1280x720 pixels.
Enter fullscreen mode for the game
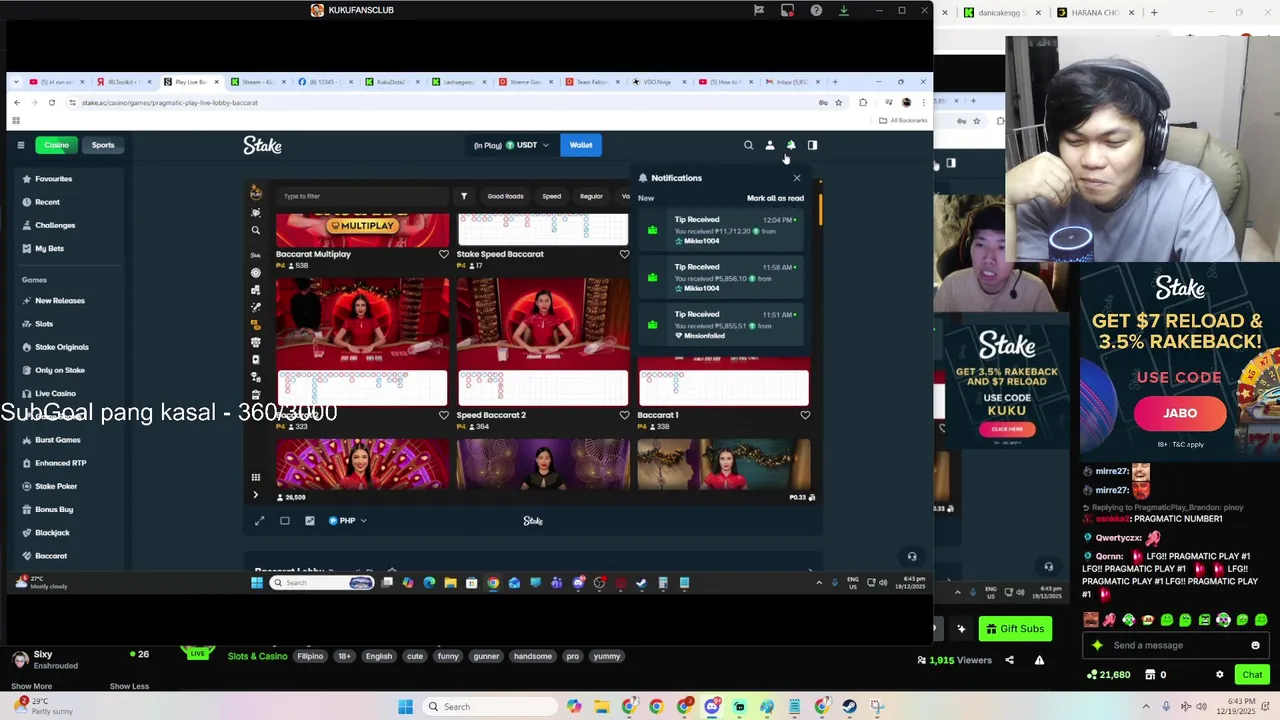(259, 521)
